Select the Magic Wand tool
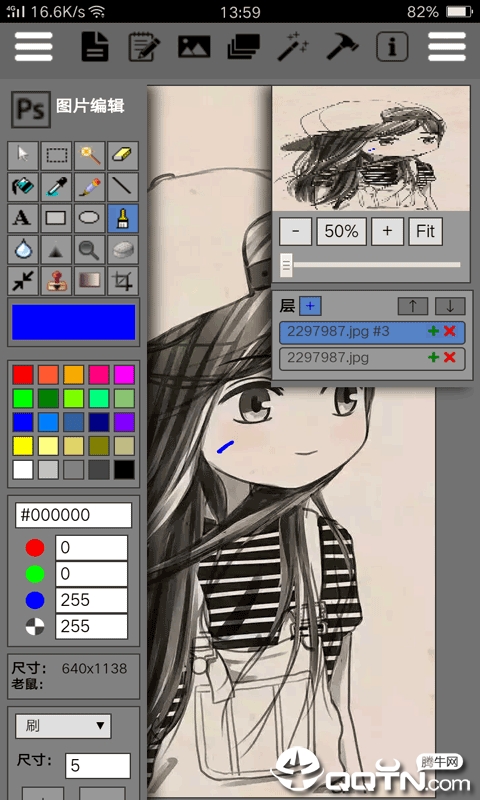The width and height of the screenshot is (480, 800). coord(90,156)
